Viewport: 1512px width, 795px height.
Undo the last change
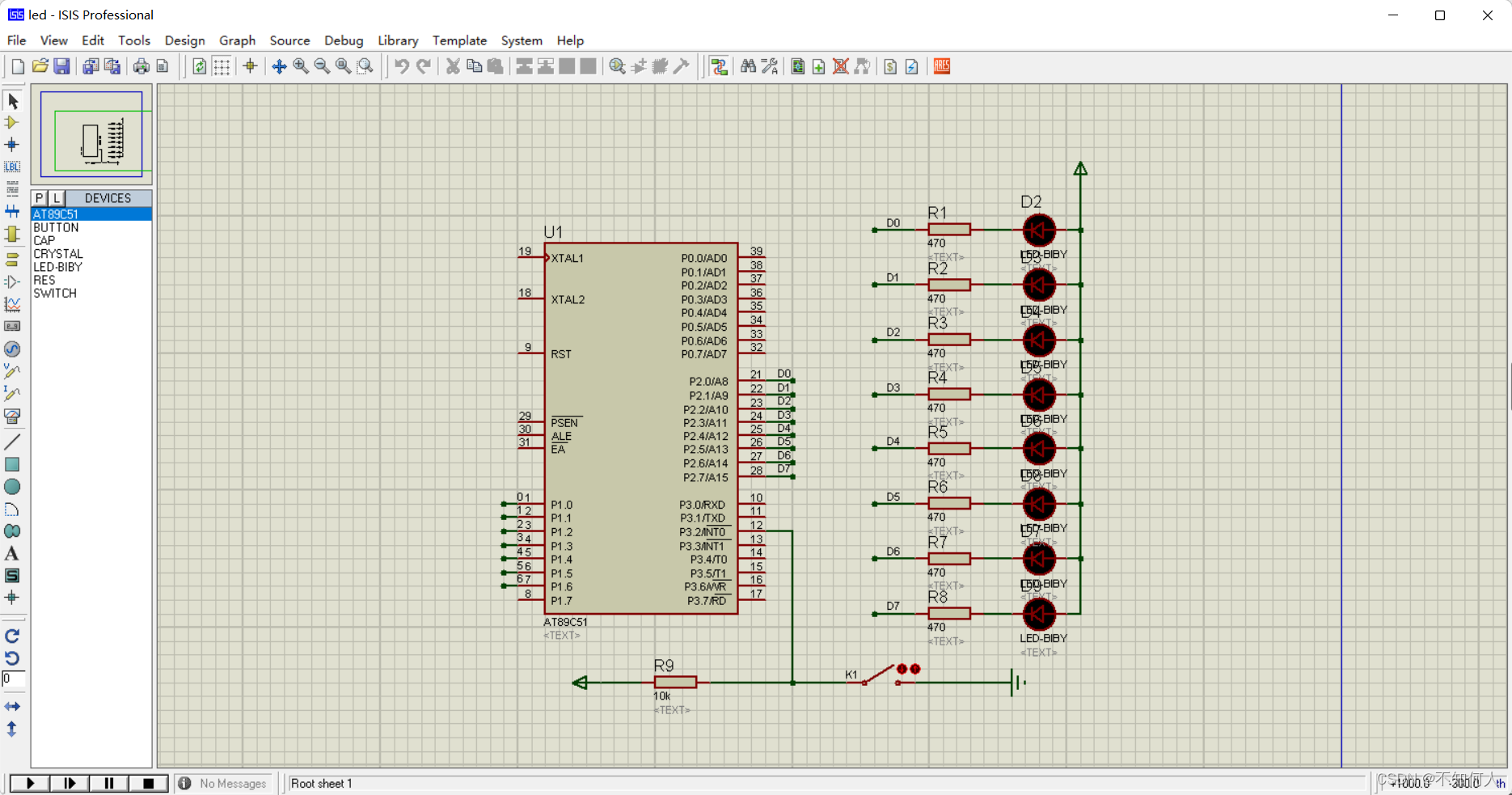pyautogui.click(x=401, y=66)
